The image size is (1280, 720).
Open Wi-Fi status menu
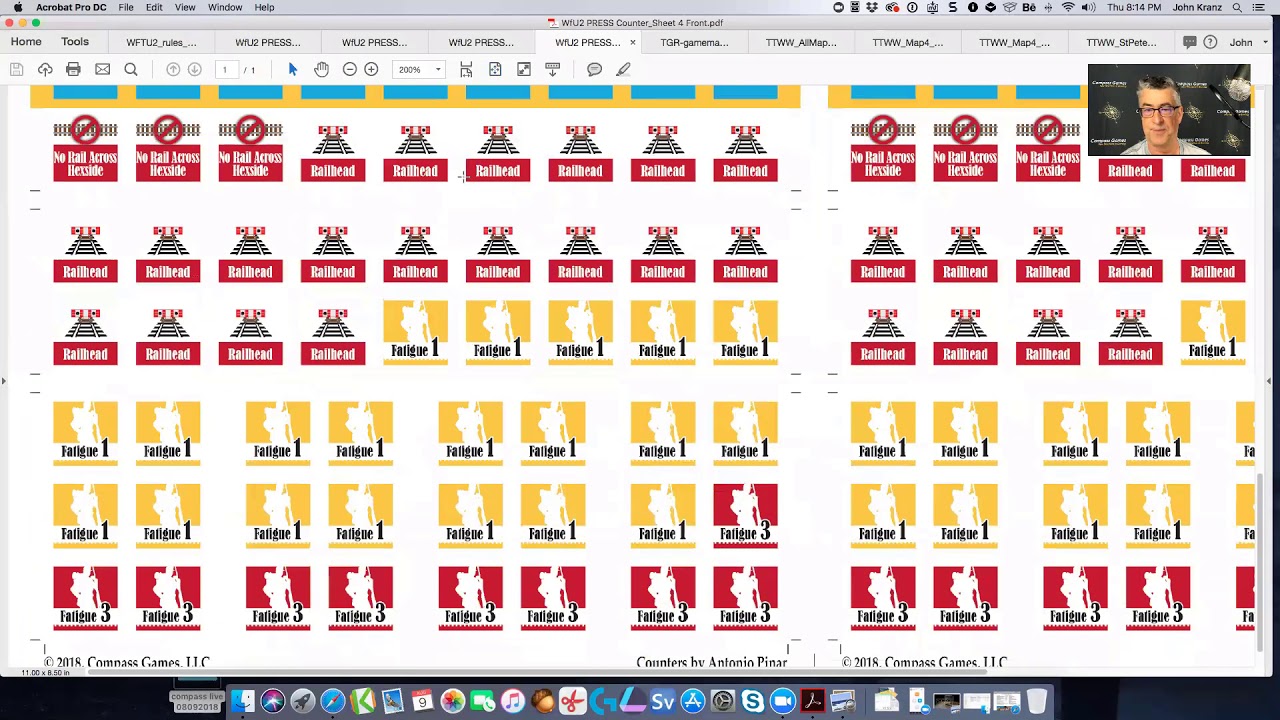point(1069,7)
